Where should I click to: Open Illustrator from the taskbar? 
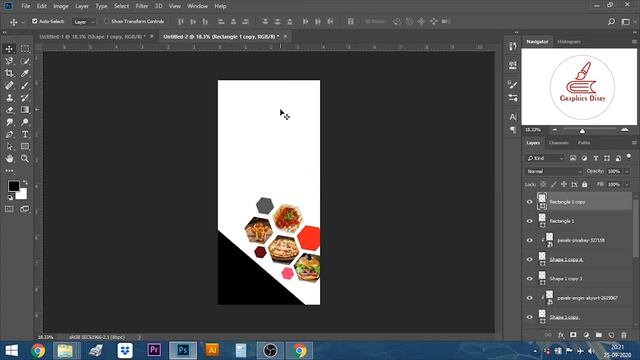tap(212, 351)
